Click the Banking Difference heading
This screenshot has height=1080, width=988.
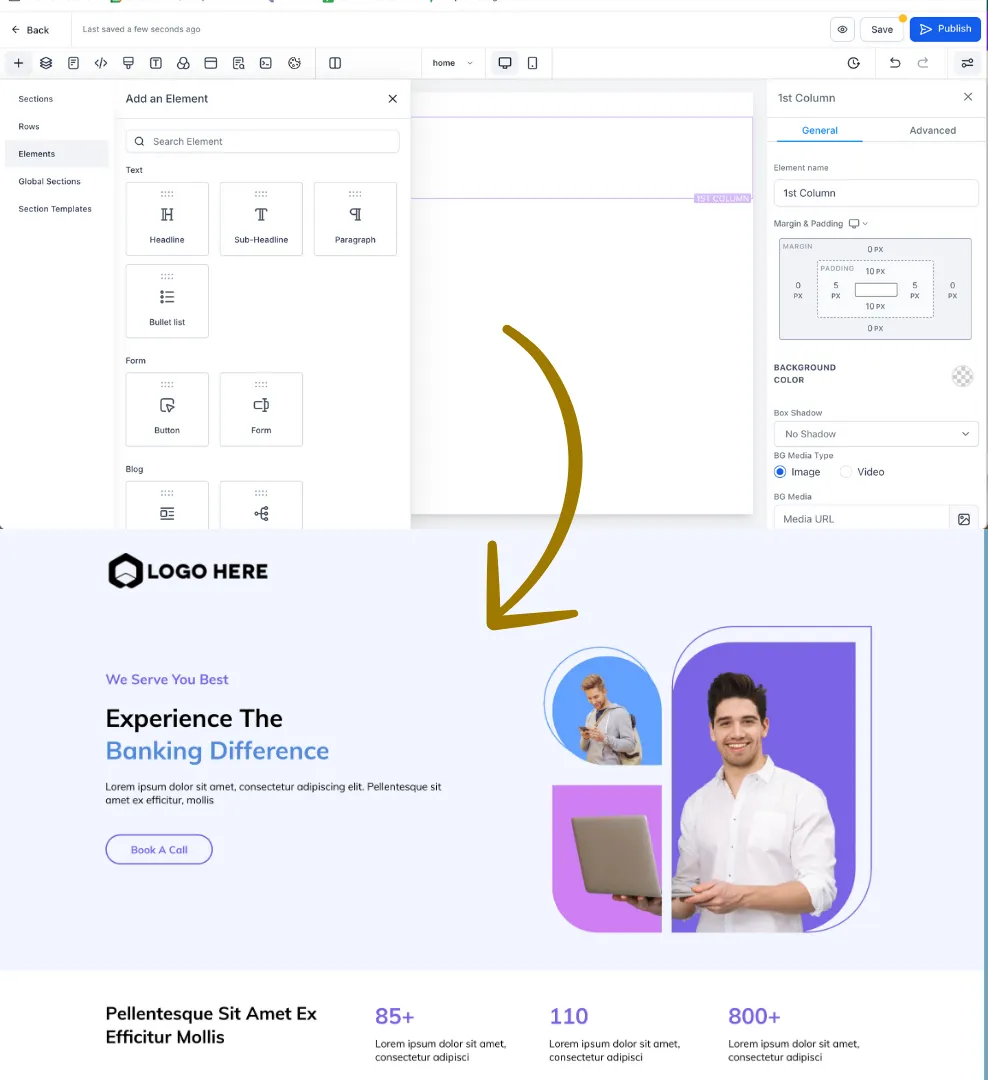click(218, 751)
